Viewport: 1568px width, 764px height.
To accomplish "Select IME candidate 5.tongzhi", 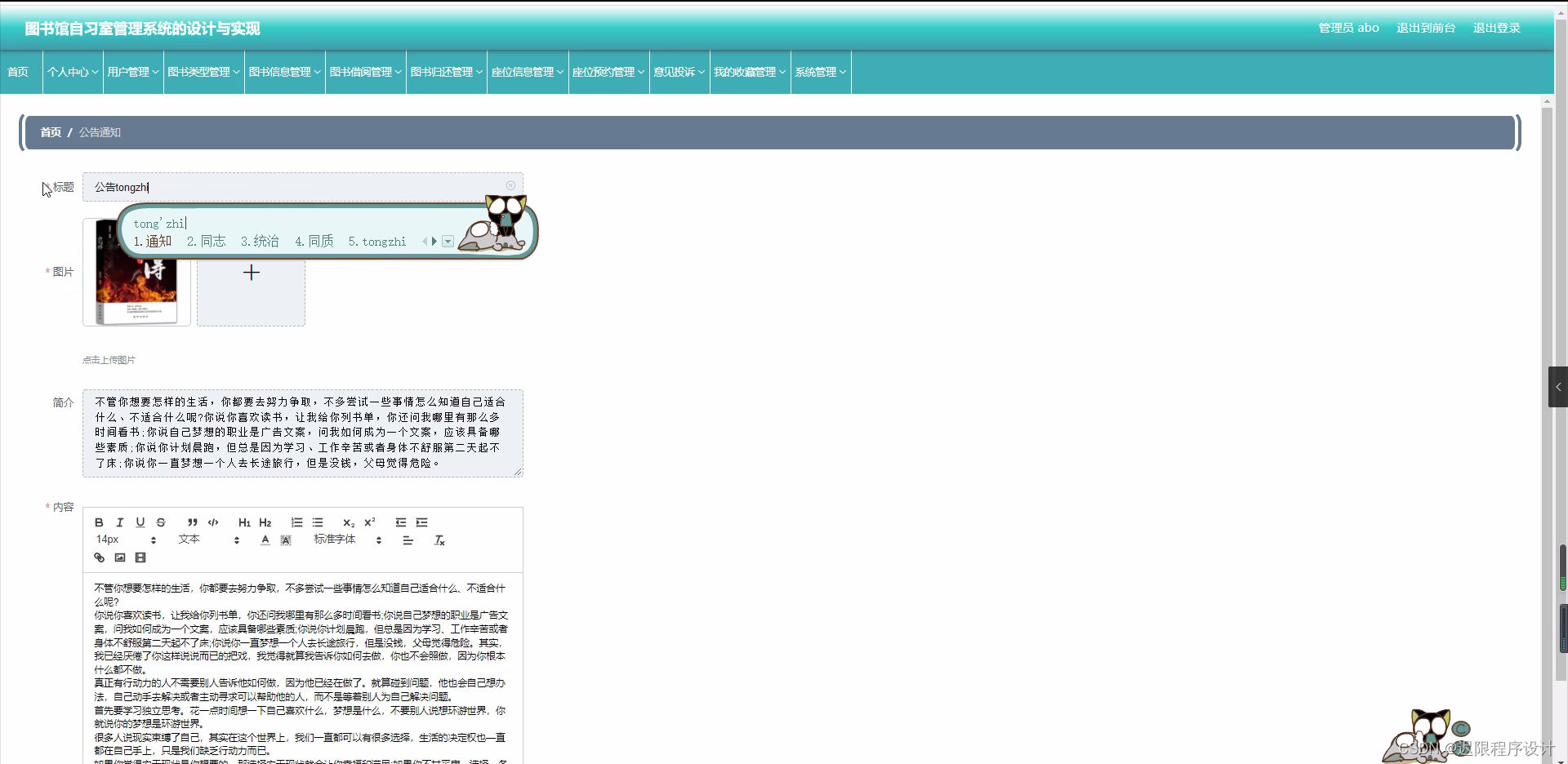I will coord(377,242).
